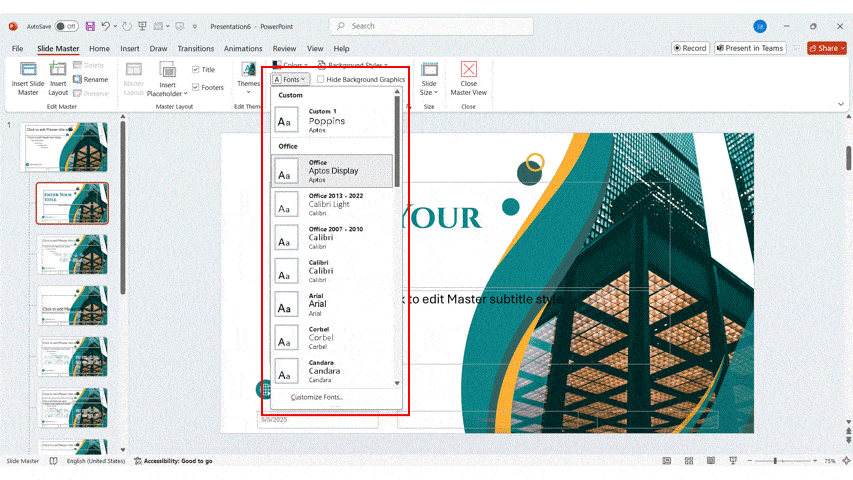Click Present in Teams button

tap(750, 48)
